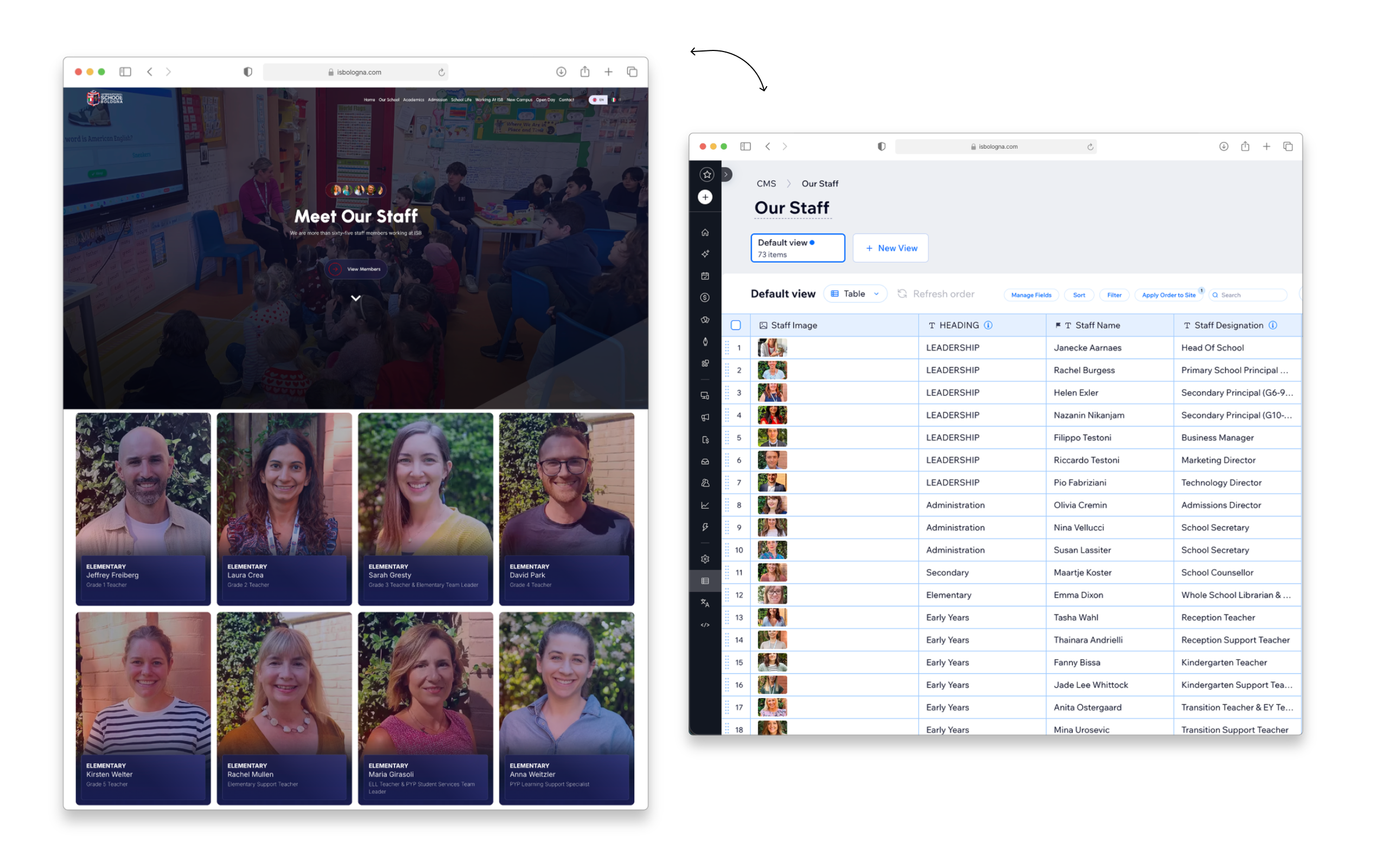Open the School Life menu on the website
The height and width of the screenshot is (868, 1389).
tap(461, 99)
